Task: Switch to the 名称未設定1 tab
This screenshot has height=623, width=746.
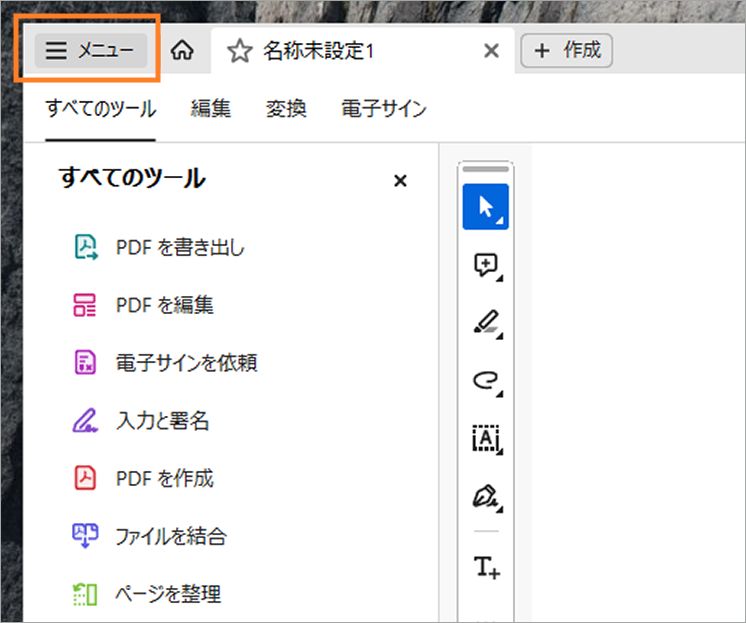Action: [x=363, y=50]
